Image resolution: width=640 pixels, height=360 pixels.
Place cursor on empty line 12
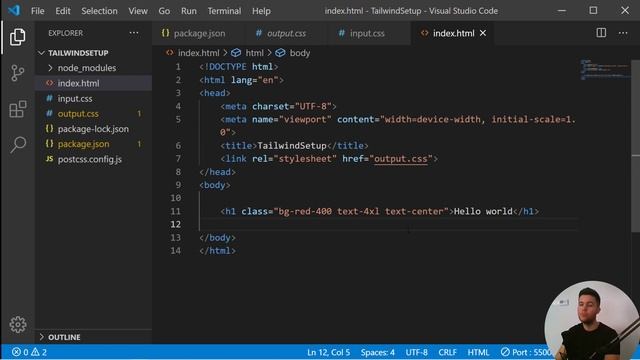coord(388,224)
